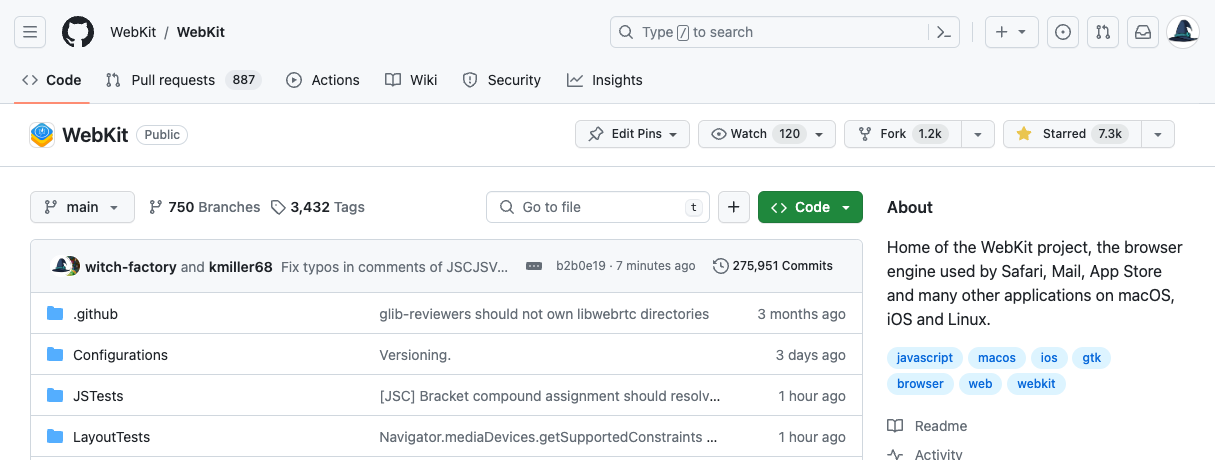Click the Go to file search field
The width and height of the screenshot is (1215, 460).
[x=597, y=207]
